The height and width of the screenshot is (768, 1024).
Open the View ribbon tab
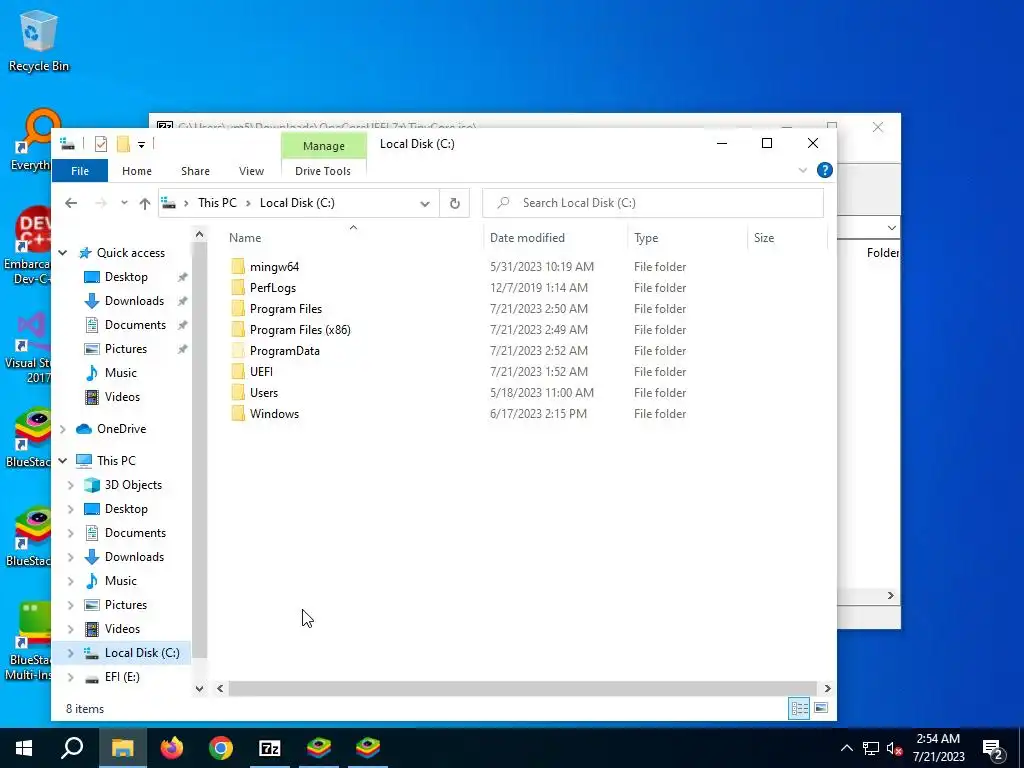click(x=251, y=171)
